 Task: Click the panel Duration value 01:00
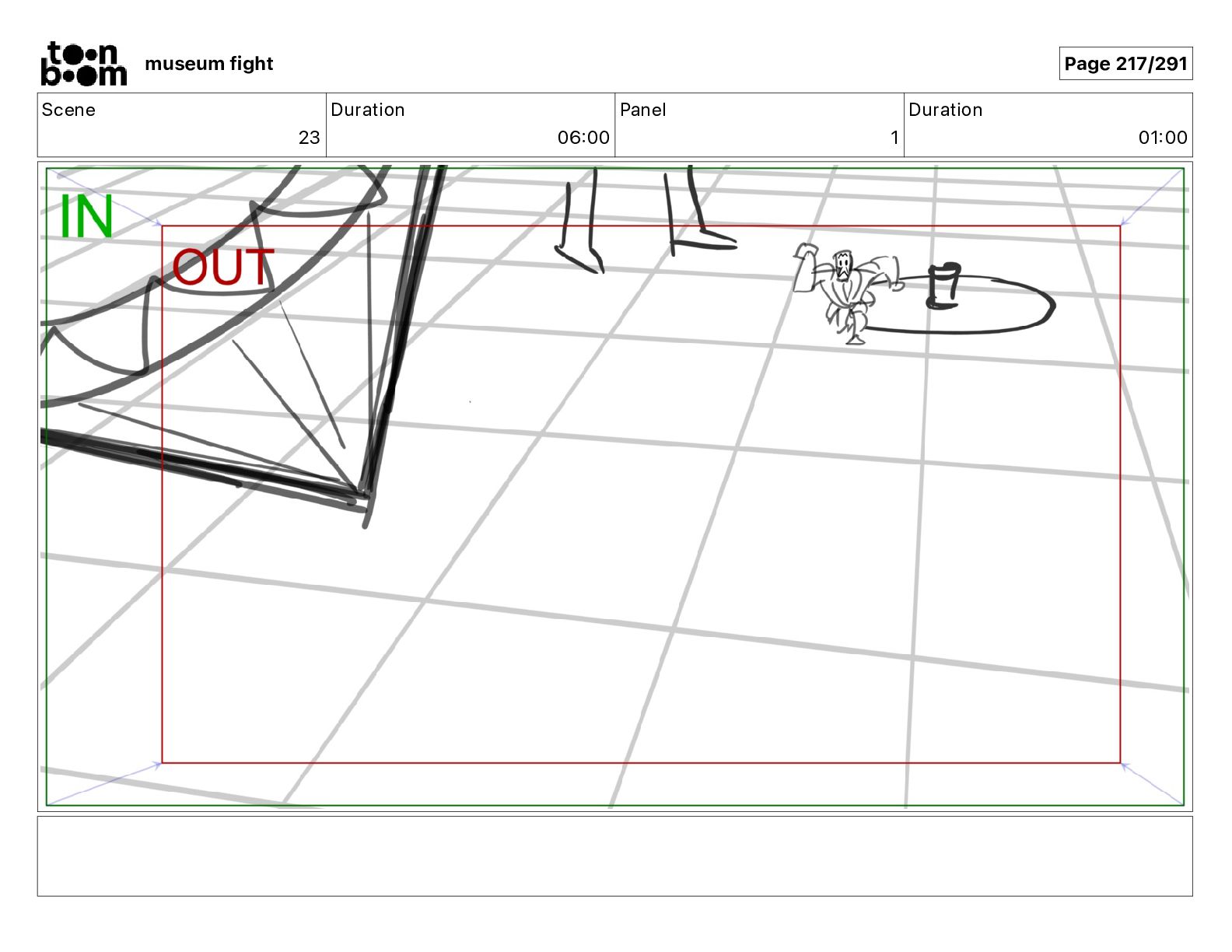[1163, 138]
